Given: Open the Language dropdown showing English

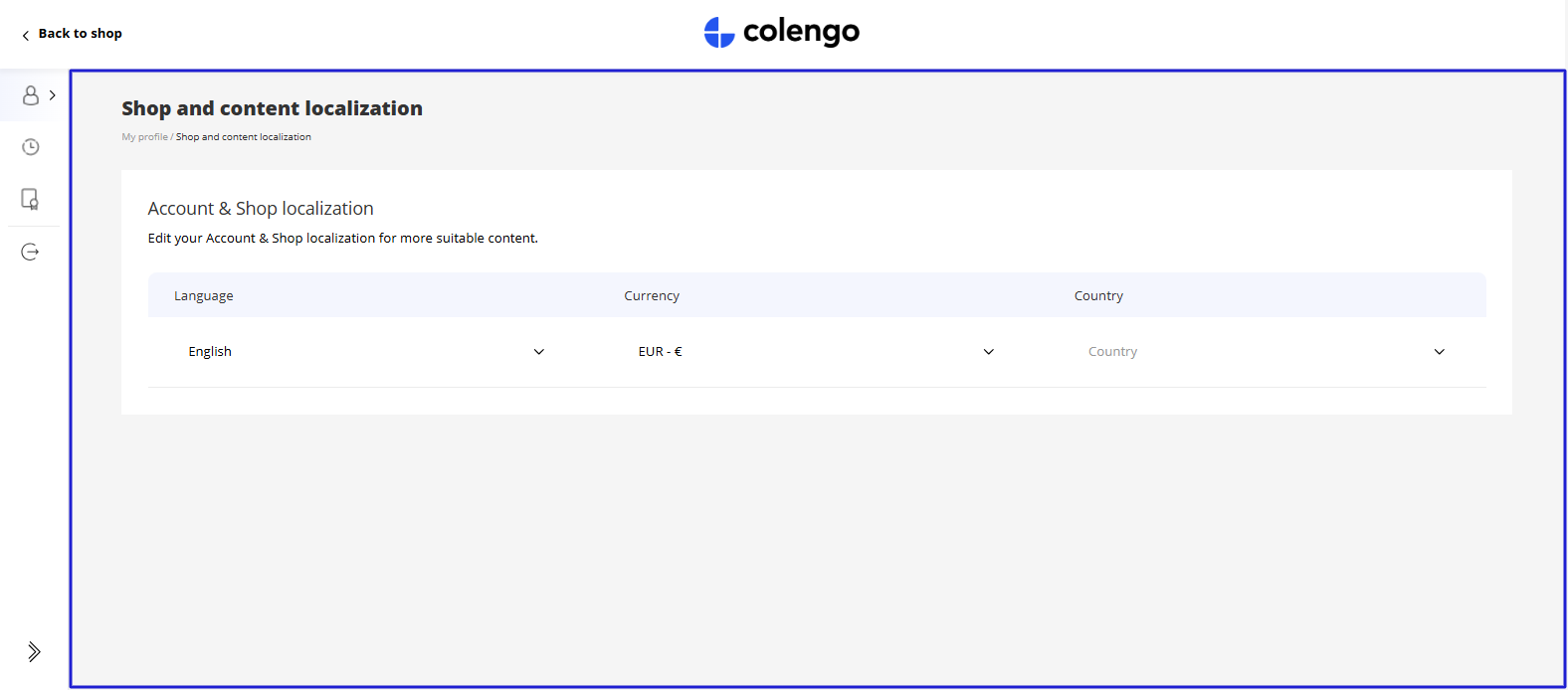Looking at the screenshot, I should click(358, 352).
